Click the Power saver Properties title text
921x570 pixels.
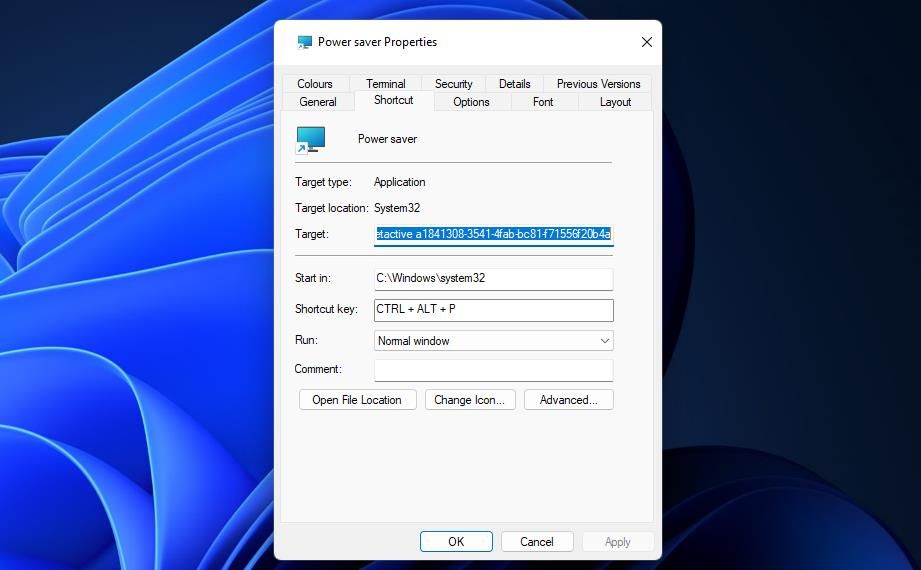point(377,42)
